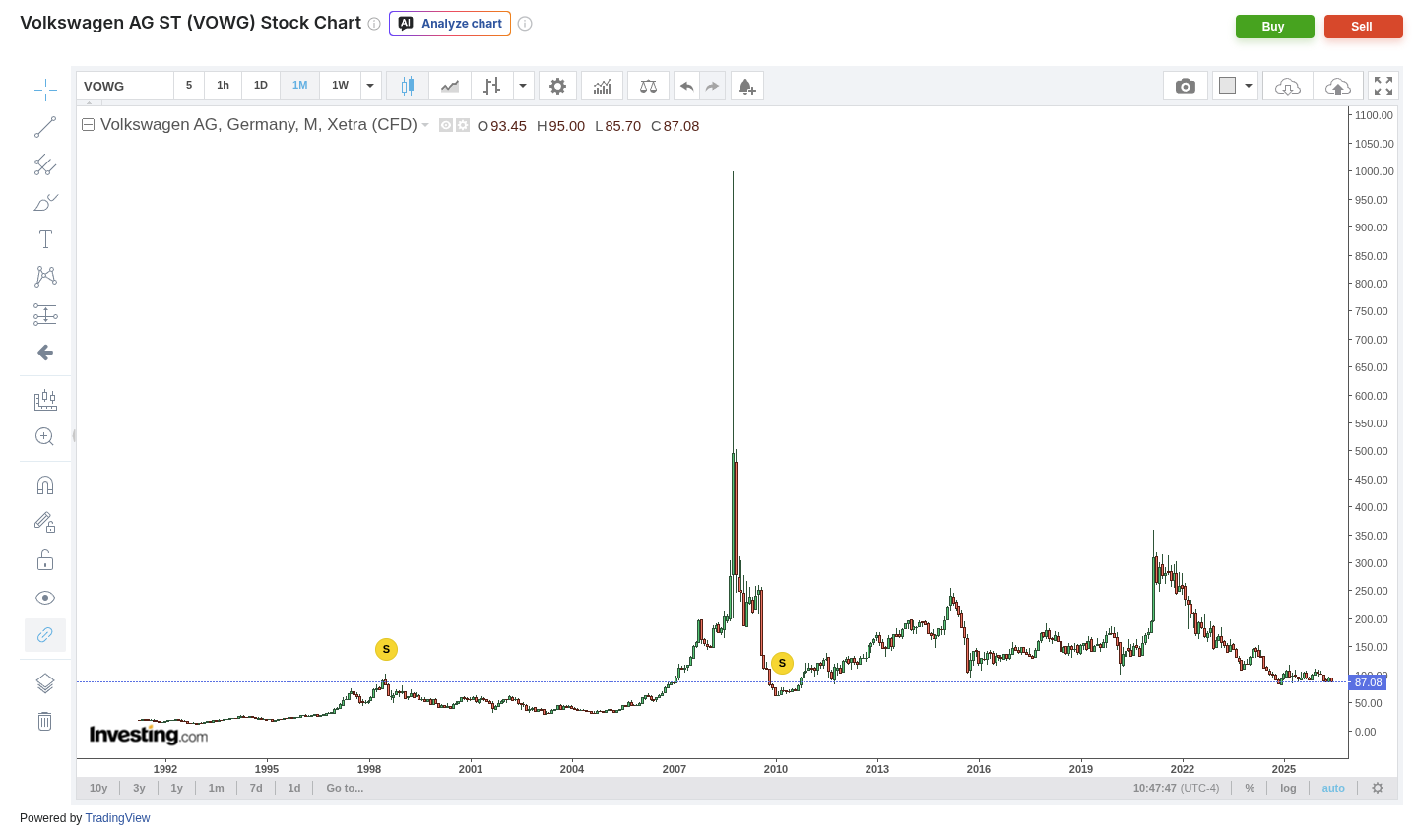1415x840 pixels.
Task: Open chart properties gear in toolbar
Action: pos(558,86)
